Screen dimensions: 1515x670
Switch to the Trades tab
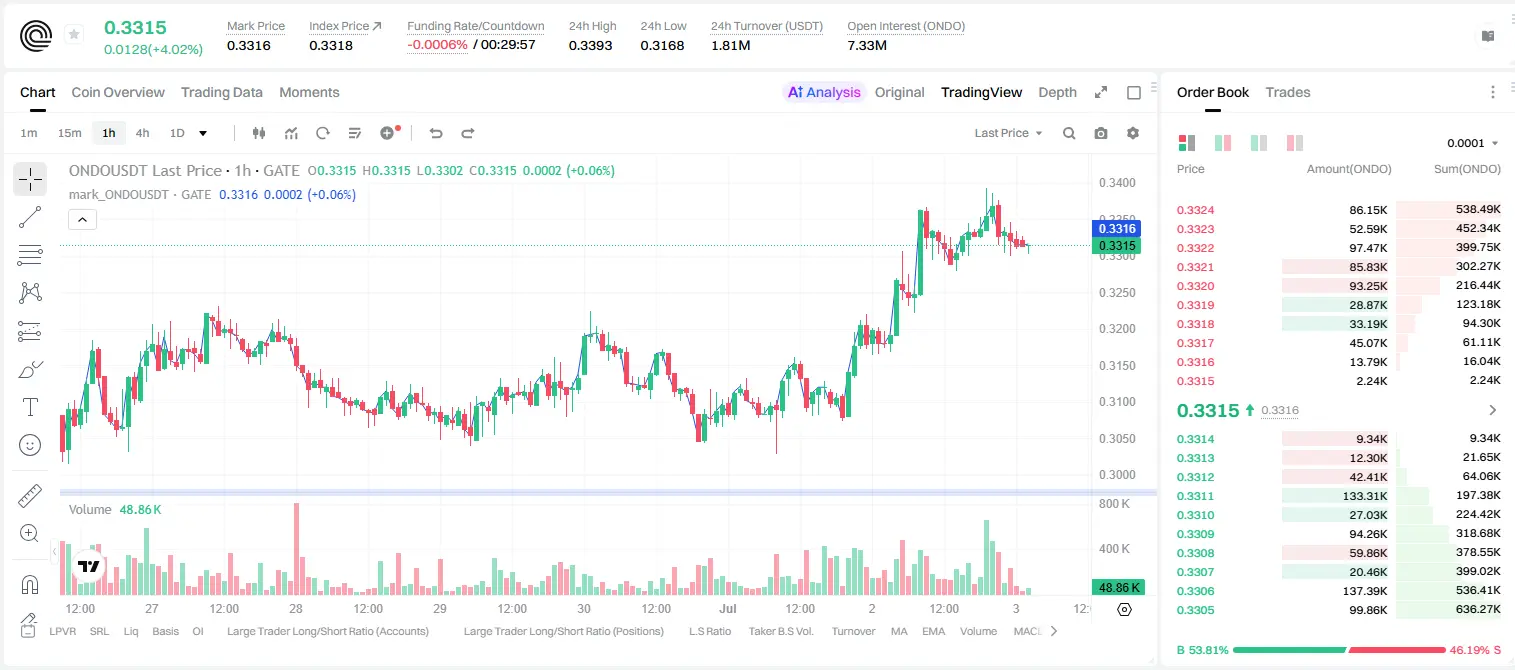1288,92
